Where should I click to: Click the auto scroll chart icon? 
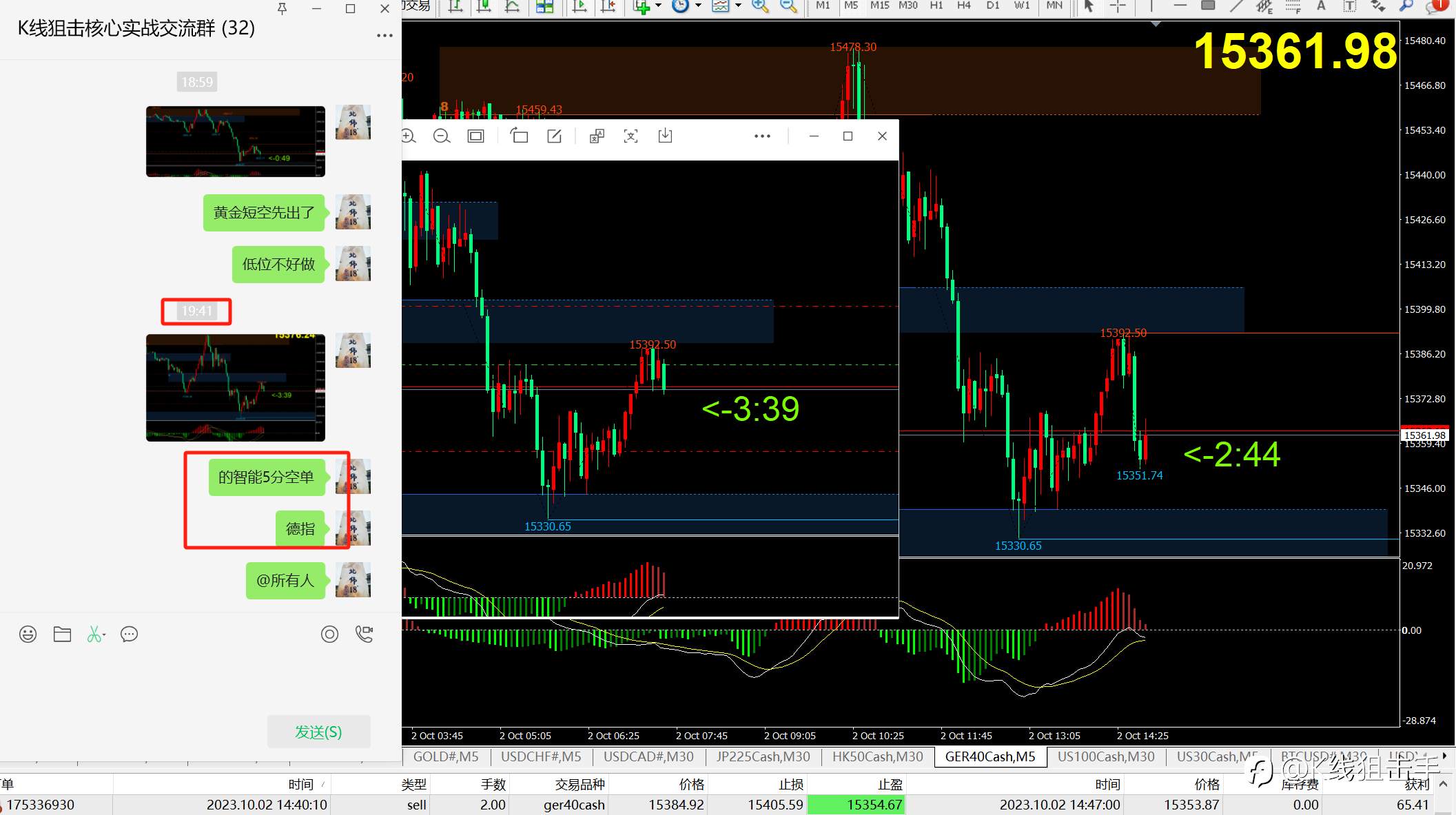[x=580, y=6]
